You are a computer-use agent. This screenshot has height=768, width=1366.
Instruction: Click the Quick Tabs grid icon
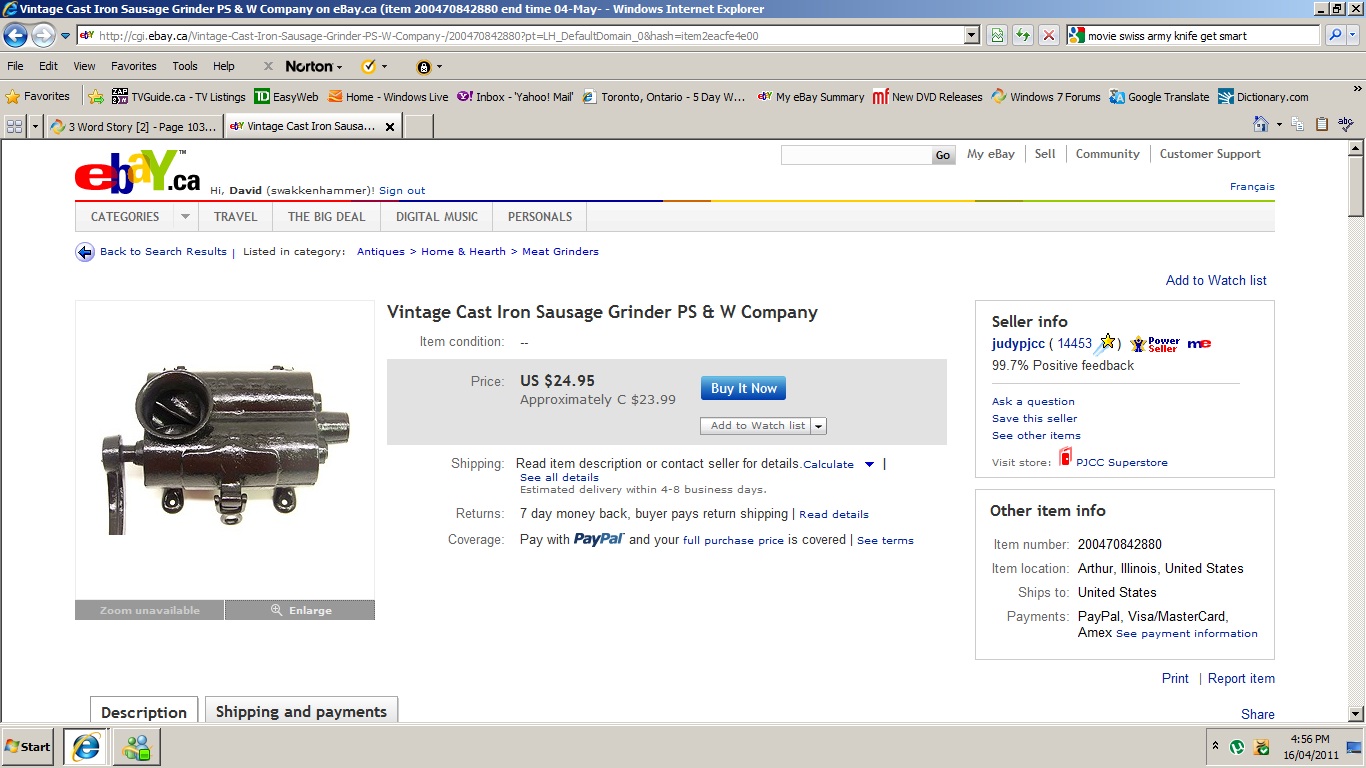(15, 126)
